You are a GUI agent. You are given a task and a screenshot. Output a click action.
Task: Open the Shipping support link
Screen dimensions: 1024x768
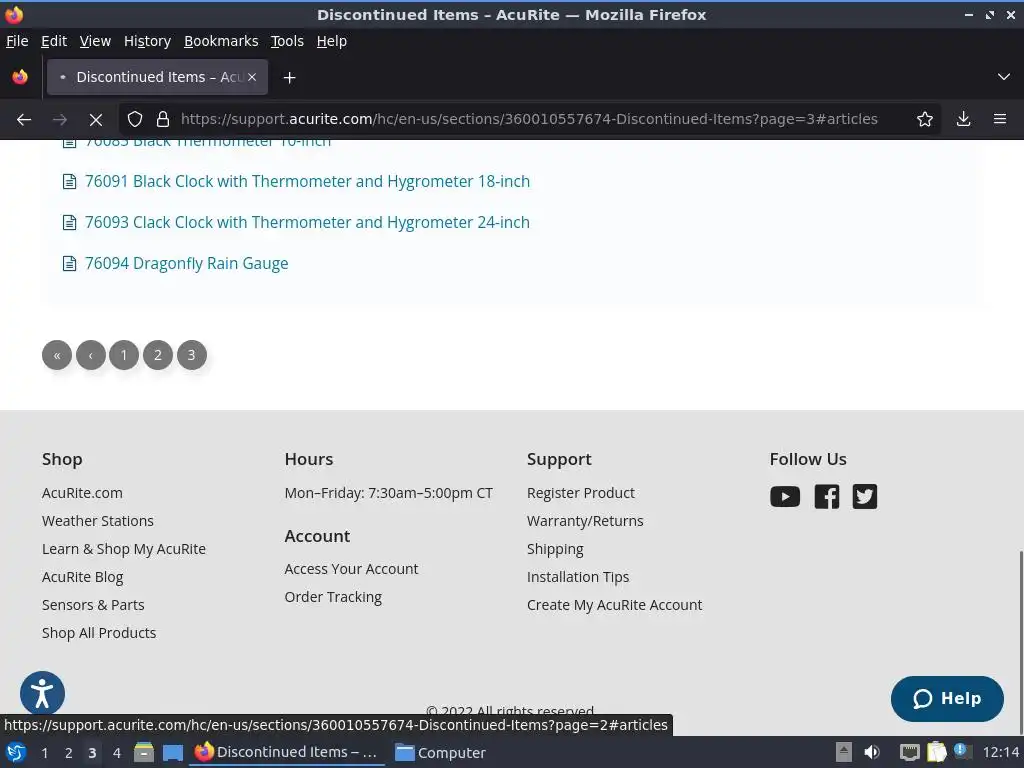pyautogui.click(x=556, y=549)
